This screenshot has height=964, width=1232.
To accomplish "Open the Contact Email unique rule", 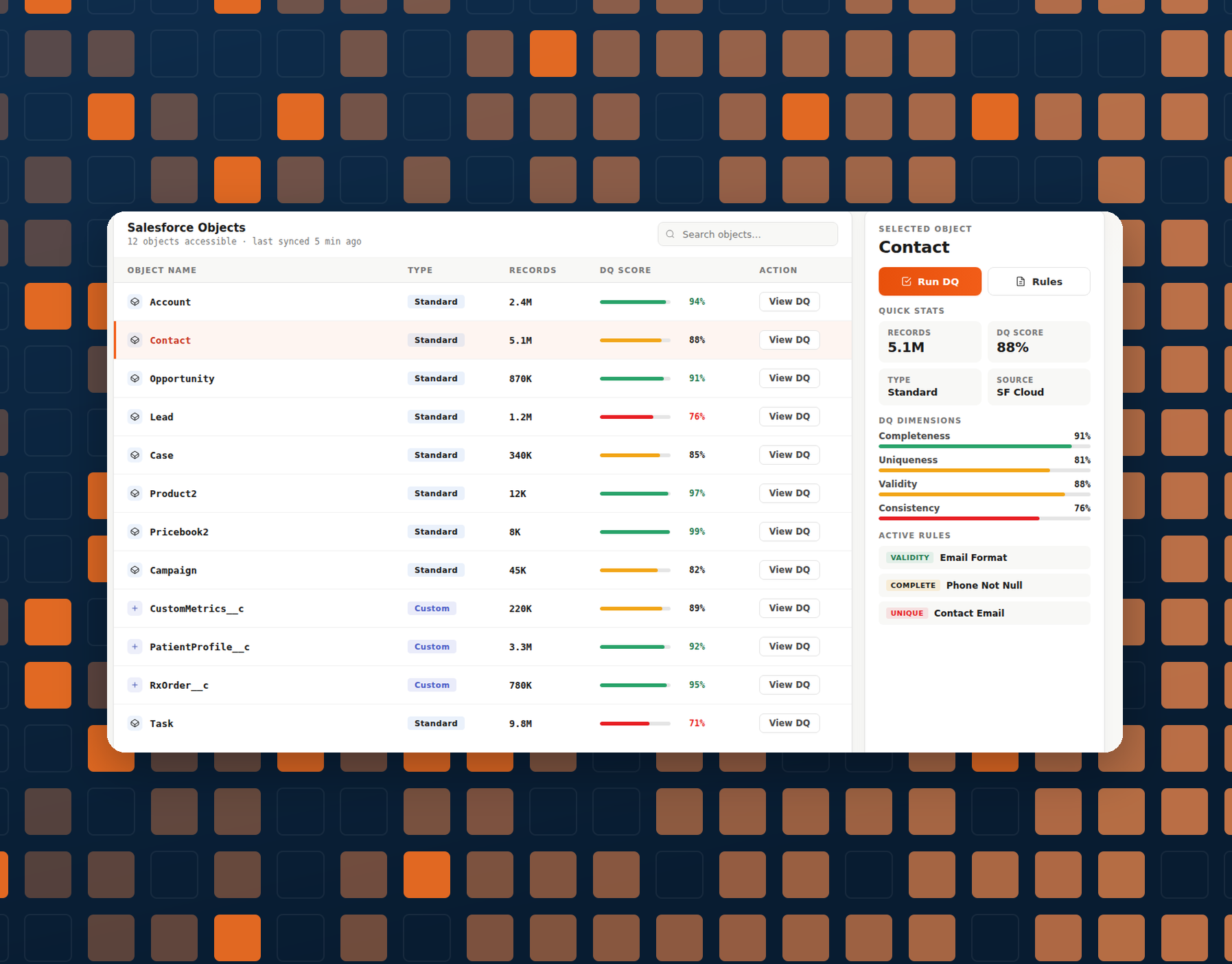I will 984,613.
